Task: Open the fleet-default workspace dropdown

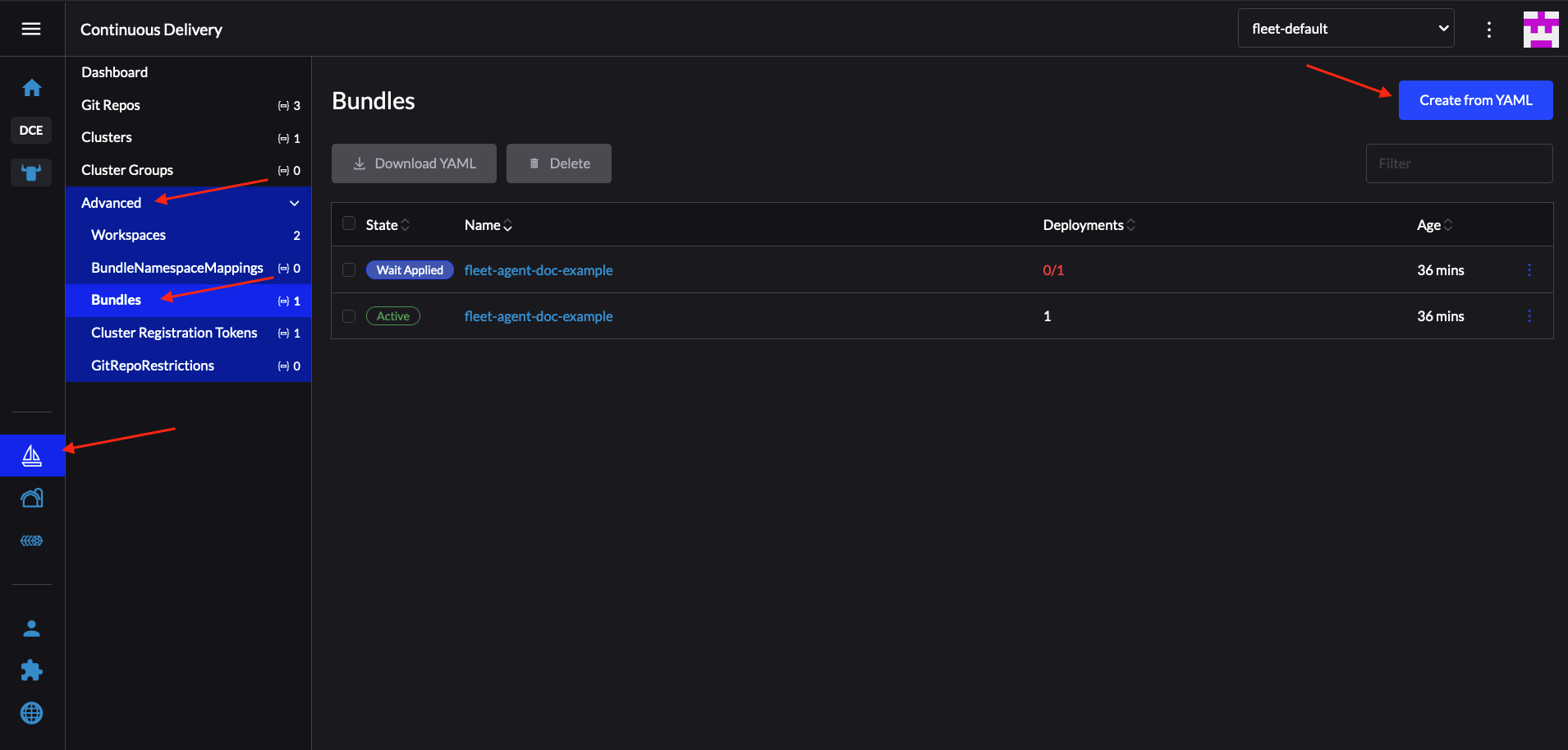Action: pos(1346,27)
